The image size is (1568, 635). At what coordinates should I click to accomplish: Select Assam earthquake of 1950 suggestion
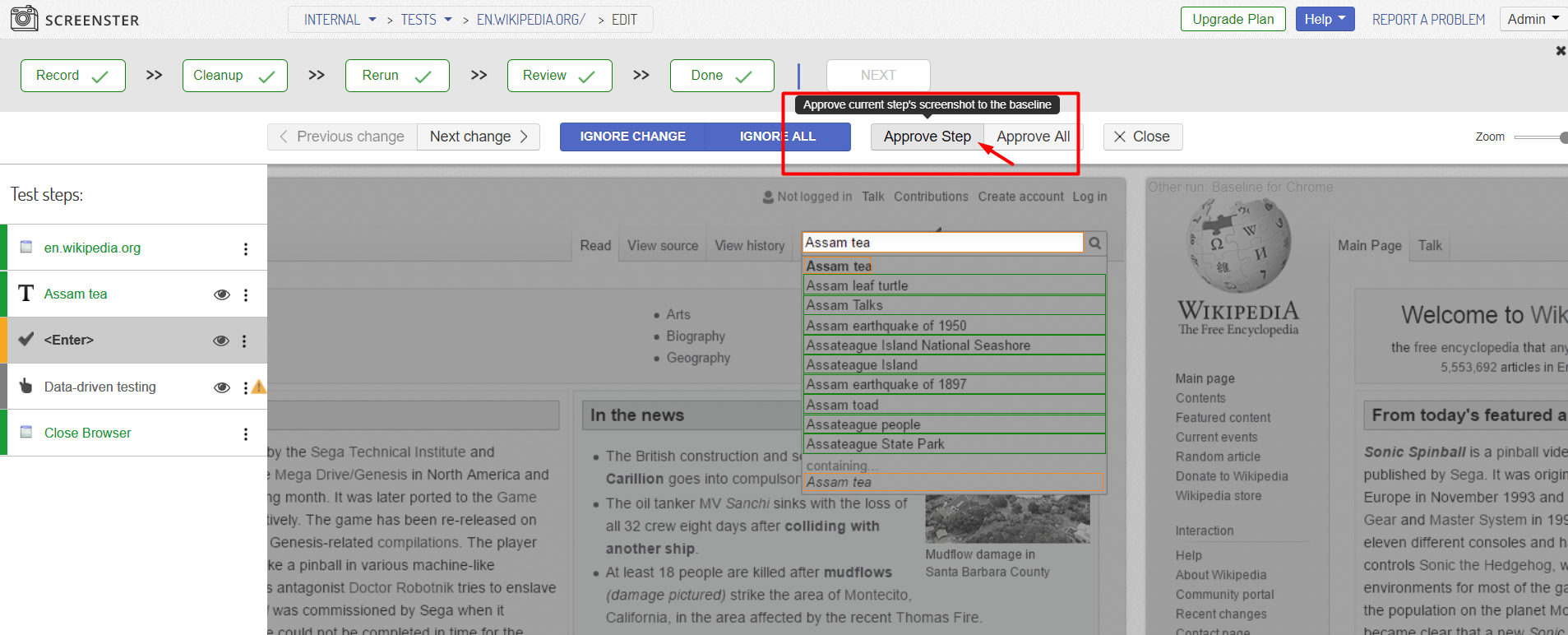point(955,326)
